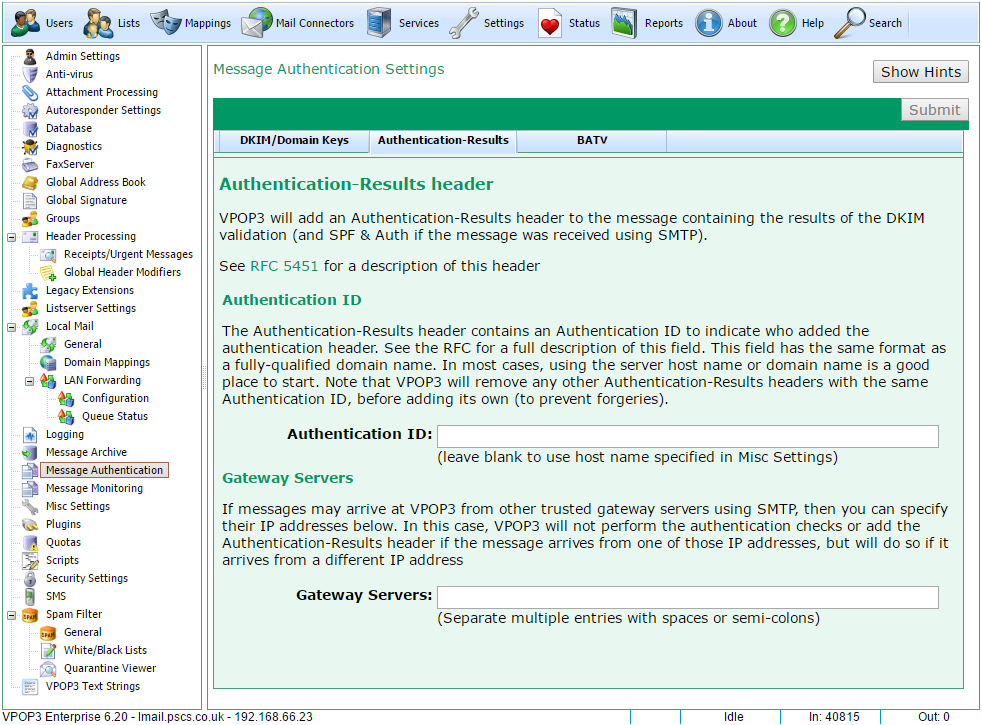982x725 pixels.
Task: Open the RFC 5451 link
Action: pyautogui.click(x=284, y=266)
